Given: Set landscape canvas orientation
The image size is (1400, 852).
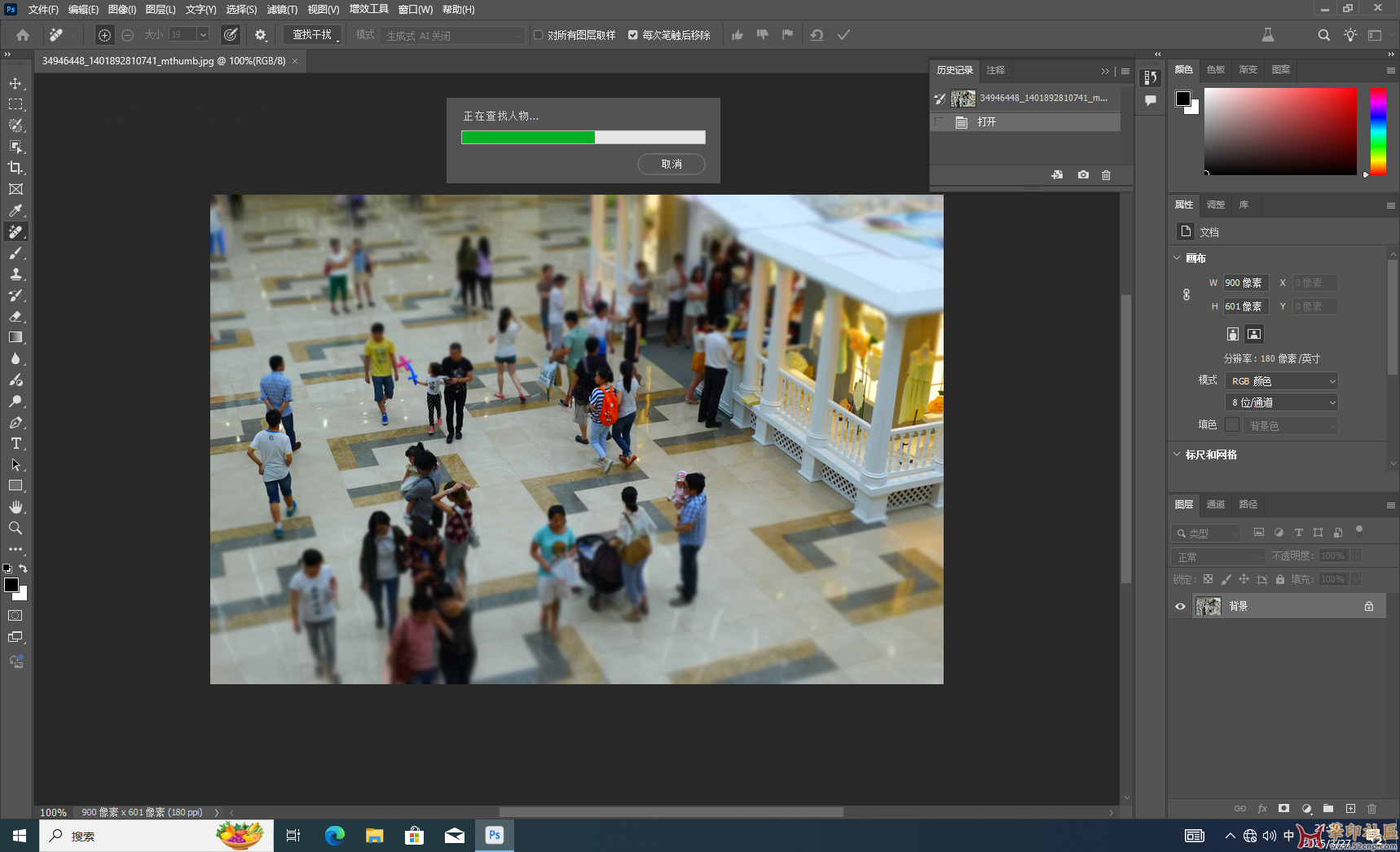Looking at the screenshot, I should tap(1254, 334).
